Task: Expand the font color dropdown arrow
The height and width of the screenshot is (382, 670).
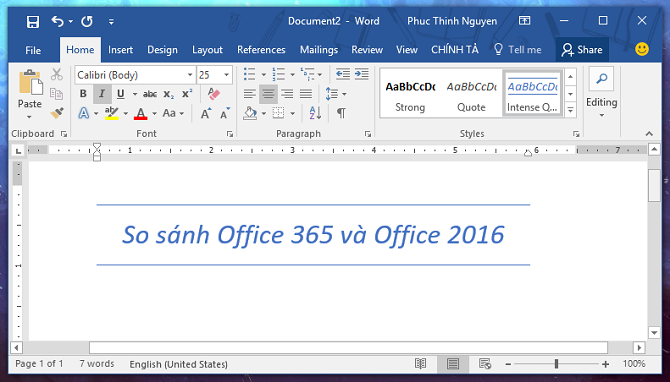Action: point(154,114)
